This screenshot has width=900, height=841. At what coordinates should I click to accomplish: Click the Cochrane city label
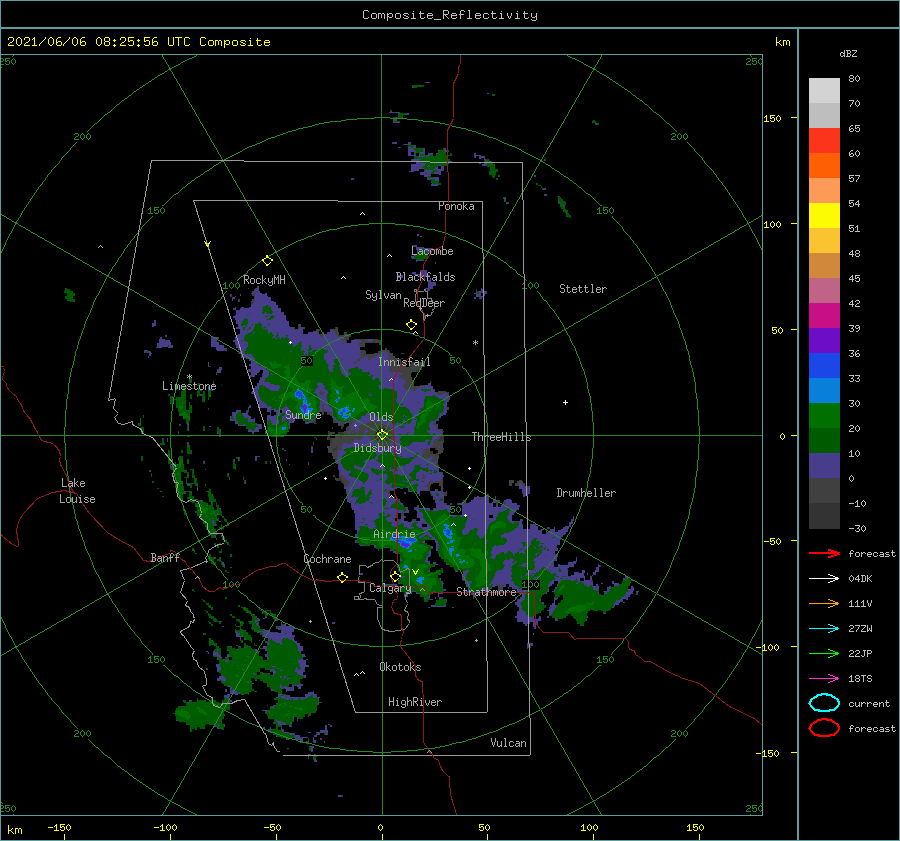pyautogui.click(x=327, y=559)
